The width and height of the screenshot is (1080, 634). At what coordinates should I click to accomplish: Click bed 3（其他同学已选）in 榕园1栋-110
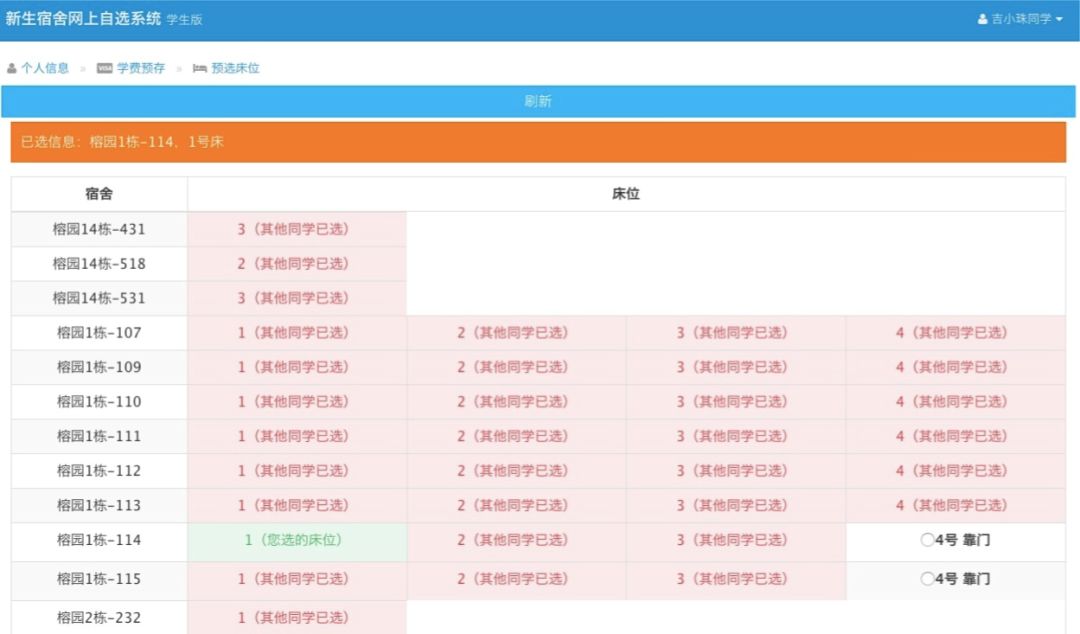(736, 402)
